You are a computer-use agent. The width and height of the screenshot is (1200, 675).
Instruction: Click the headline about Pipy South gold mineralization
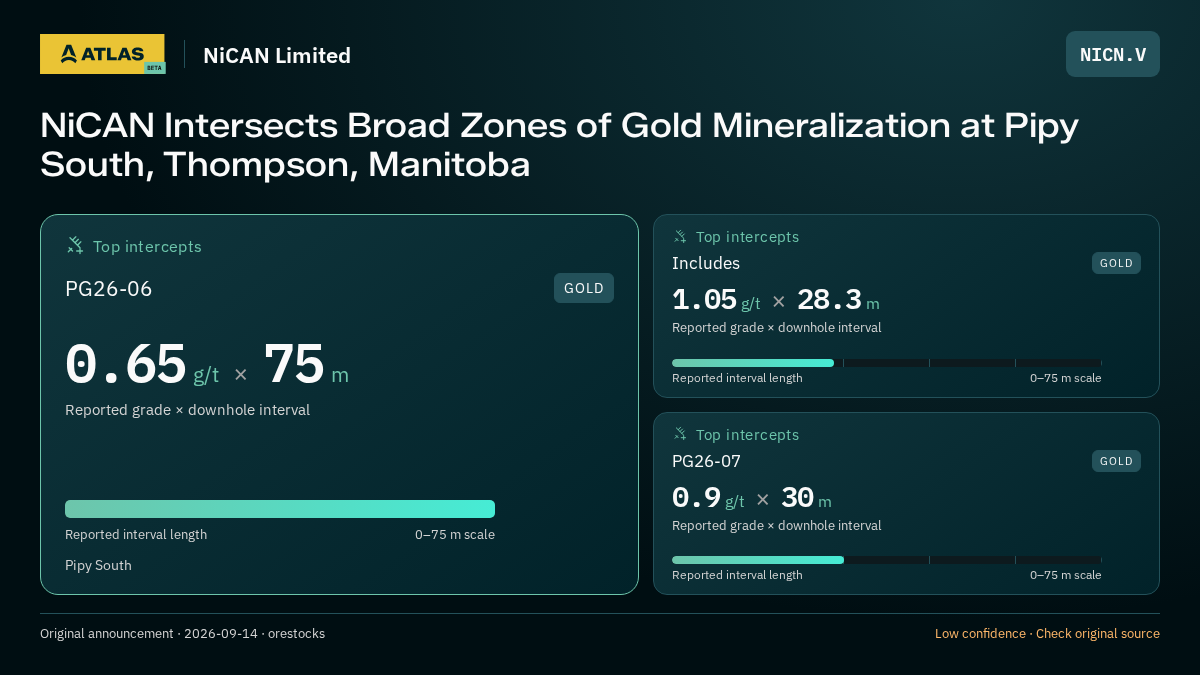coord(559,145)
